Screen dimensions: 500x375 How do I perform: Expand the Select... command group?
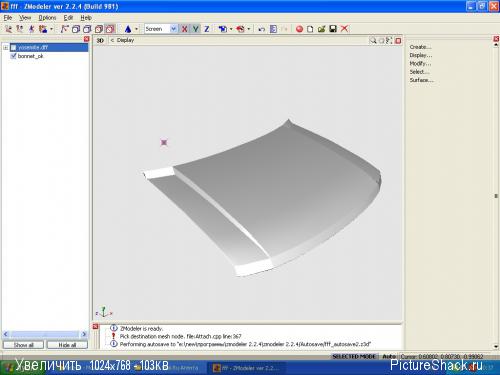click(x=419, y=72)
